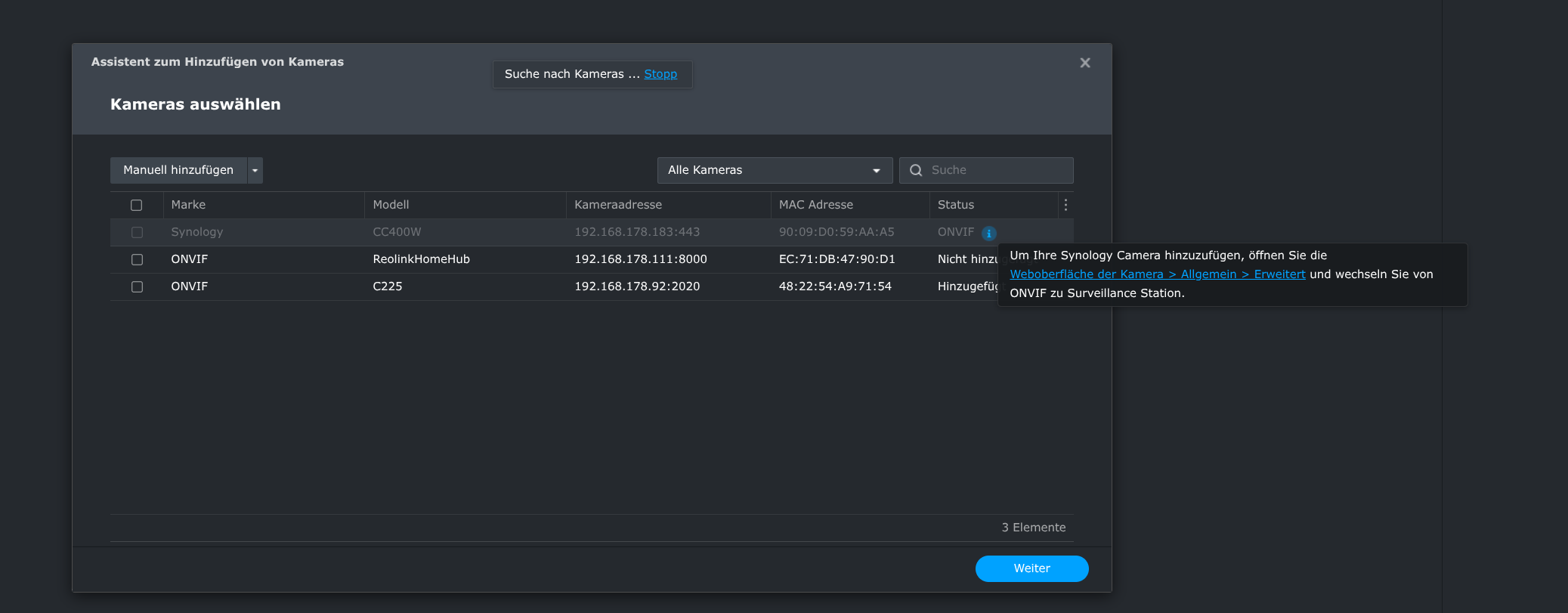This screenshot has width=1568, height=613.
Task: Check the ReolinkHomeHub camera checkbox
Action: tap(137, 259)
